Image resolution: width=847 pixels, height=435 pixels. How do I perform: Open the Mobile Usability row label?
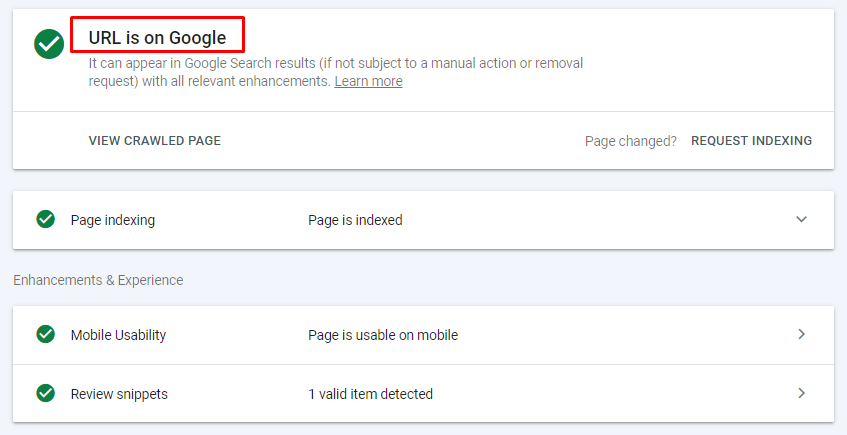118,335
